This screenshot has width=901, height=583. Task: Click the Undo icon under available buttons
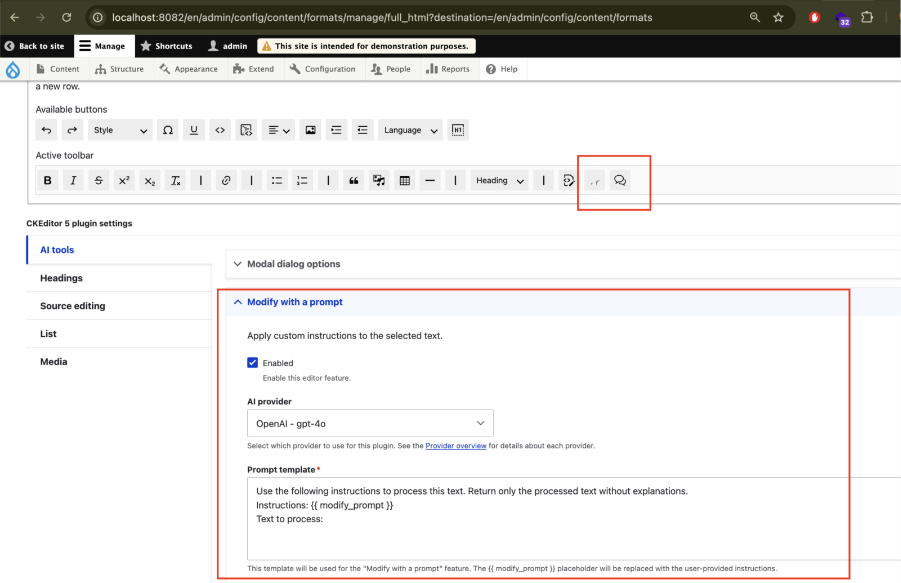pyautogui.click(x=47, y=130)
